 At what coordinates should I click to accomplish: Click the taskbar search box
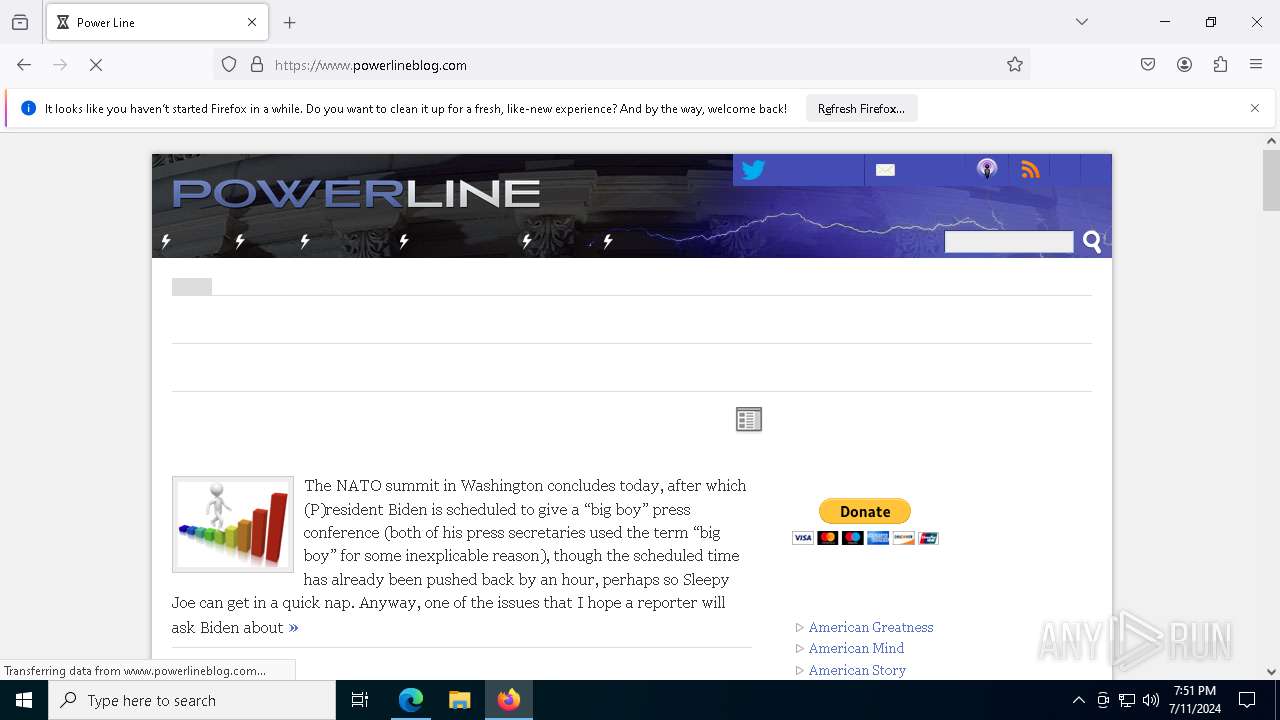tap(192, 700)
